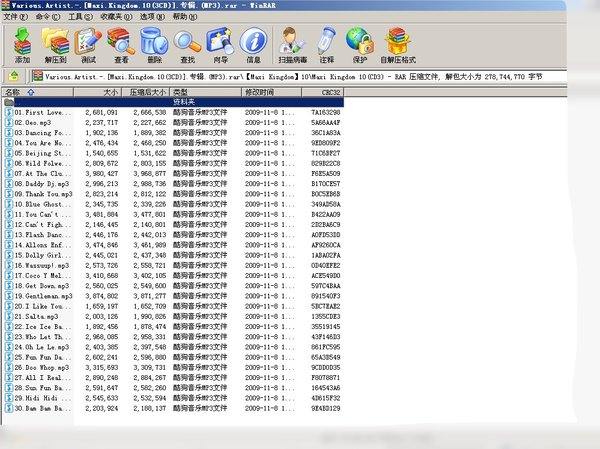Select file 18.Get Down.mp3
Screen dimensions: 600x449
tap(173, 286)
